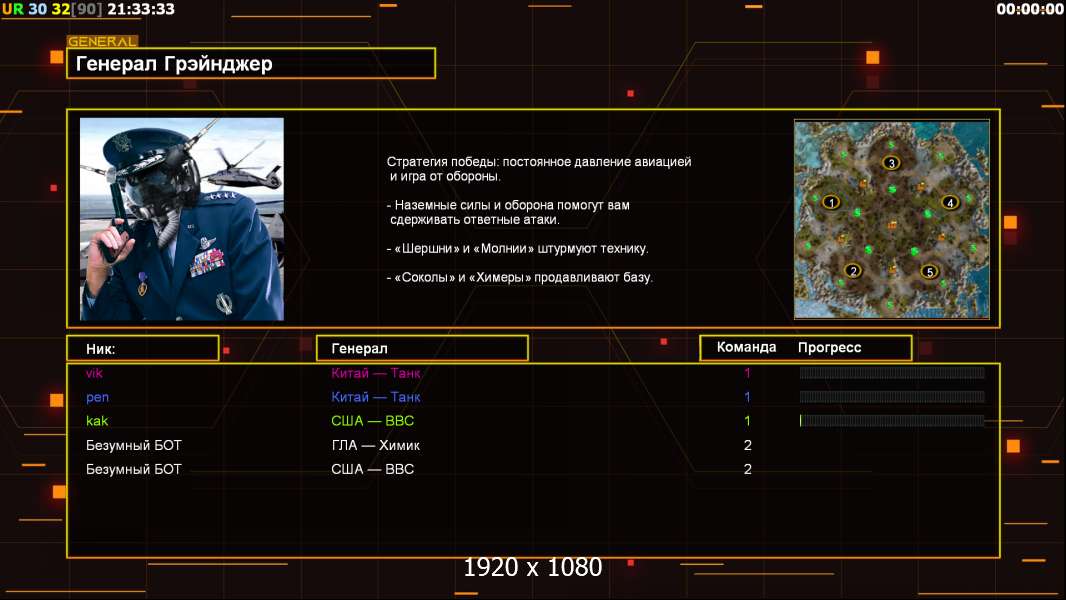This screenshot has width=1066, height=600.
Task: Select 'Безумный БОТ' in the ГЛА — Химик row
Action: [x=134, y=446]
